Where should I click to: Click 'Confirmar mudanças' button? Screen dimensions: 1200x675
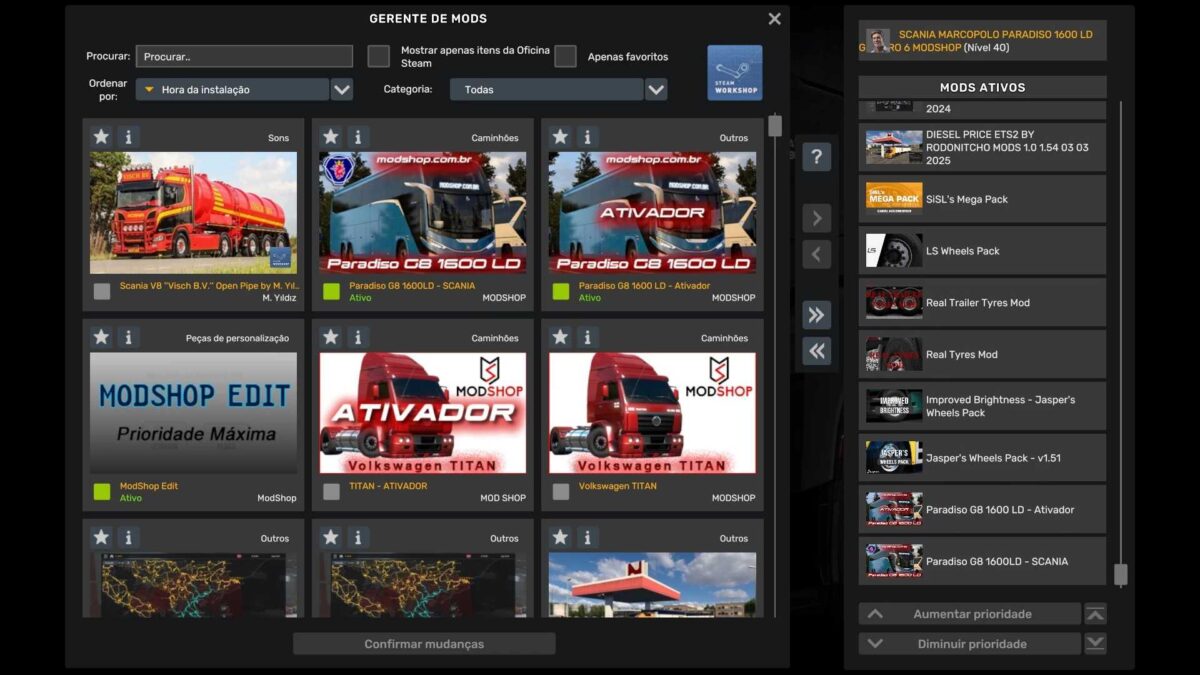pos(424,644)
